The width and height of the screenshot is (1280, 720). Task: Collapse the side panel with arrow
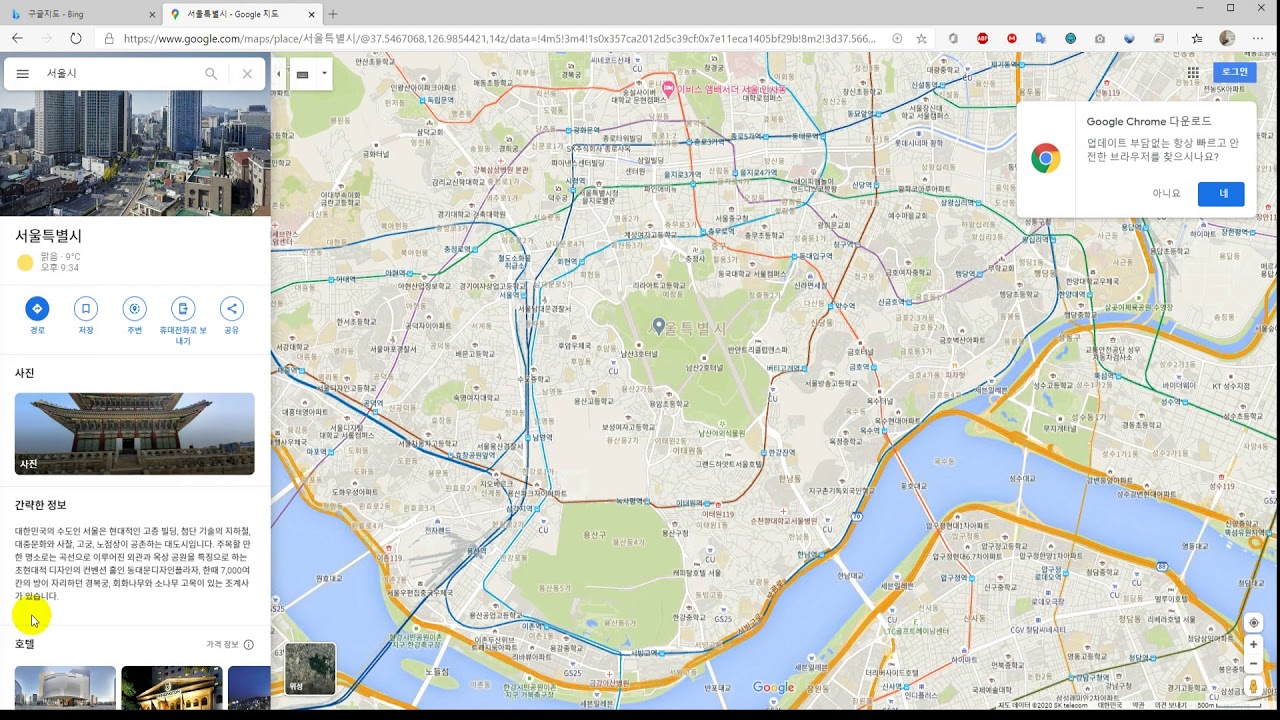click(278, 74)
